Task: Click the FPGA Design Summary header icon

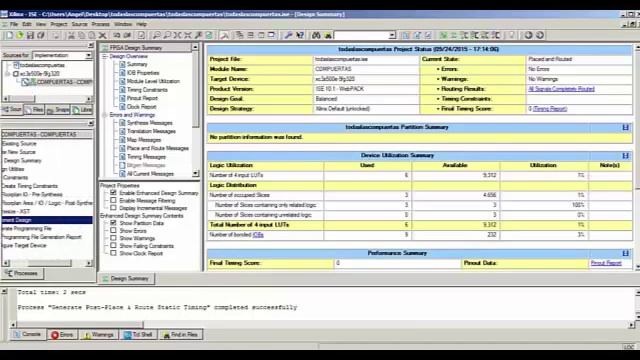Action: coord(105,48)
